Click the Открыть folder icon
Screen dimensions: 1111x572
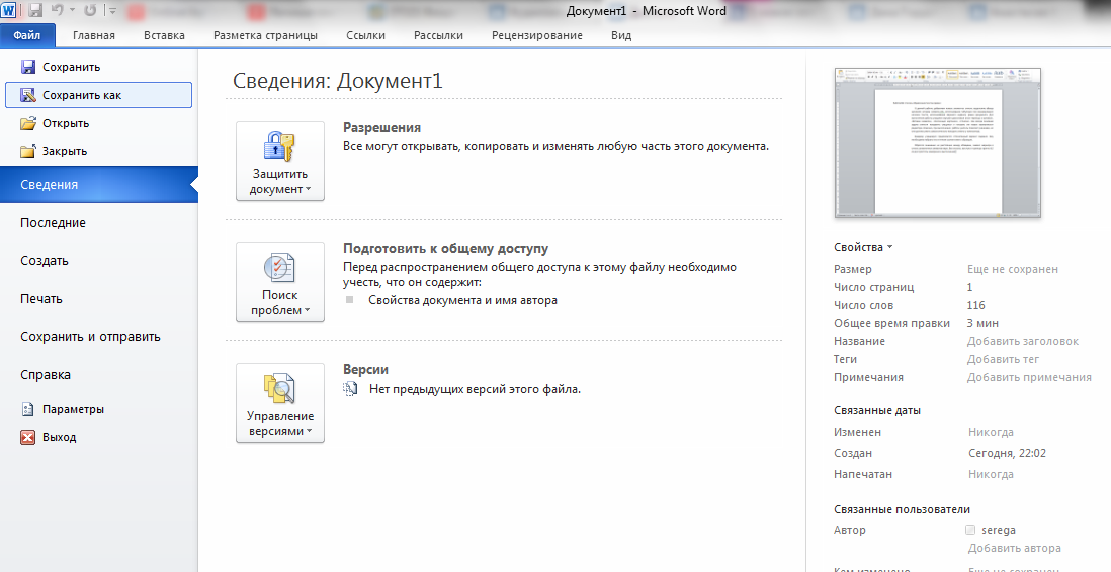pos(28,123)
